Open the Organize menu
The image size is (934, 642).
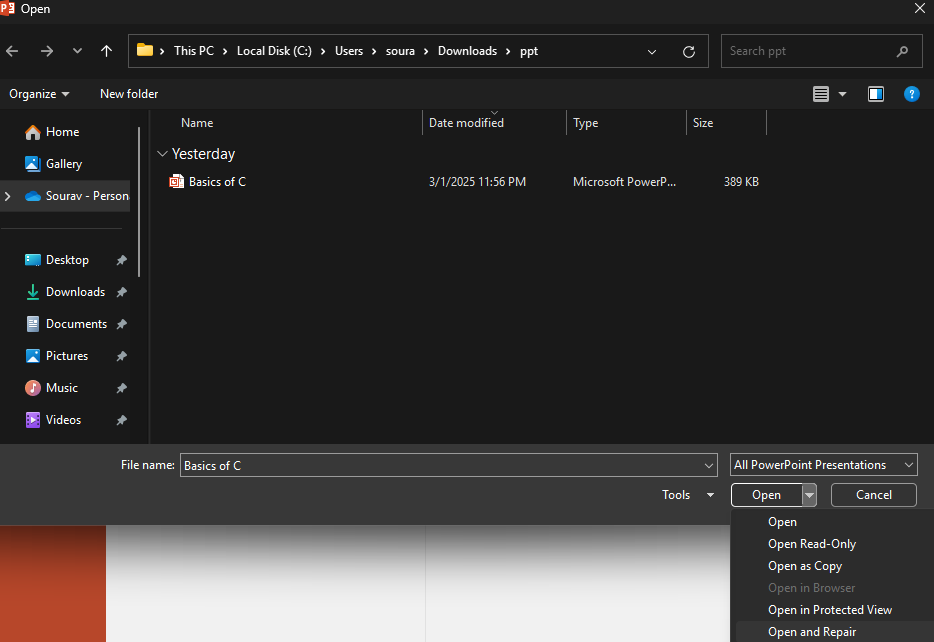click(39, 94)
